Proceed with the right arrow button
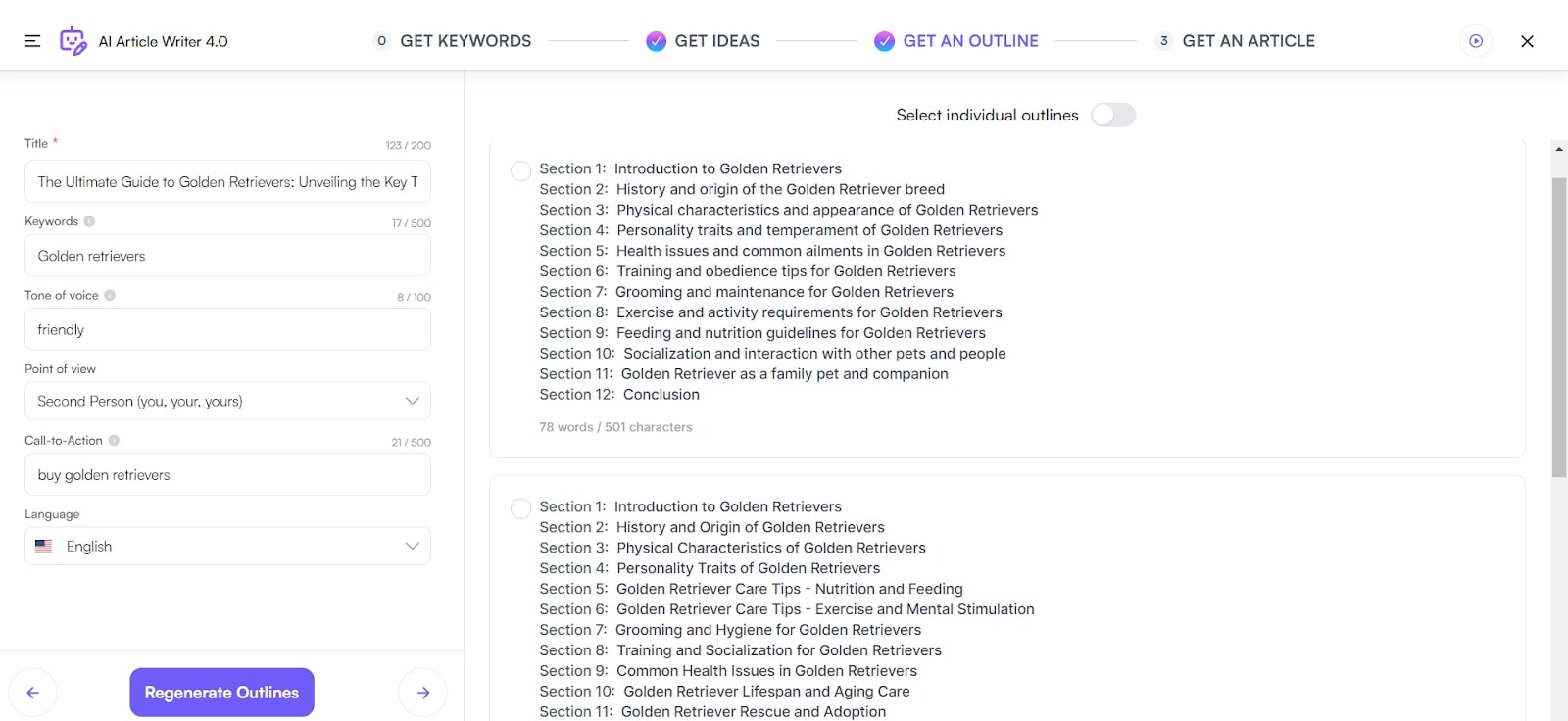 click(x=423, y=693)
